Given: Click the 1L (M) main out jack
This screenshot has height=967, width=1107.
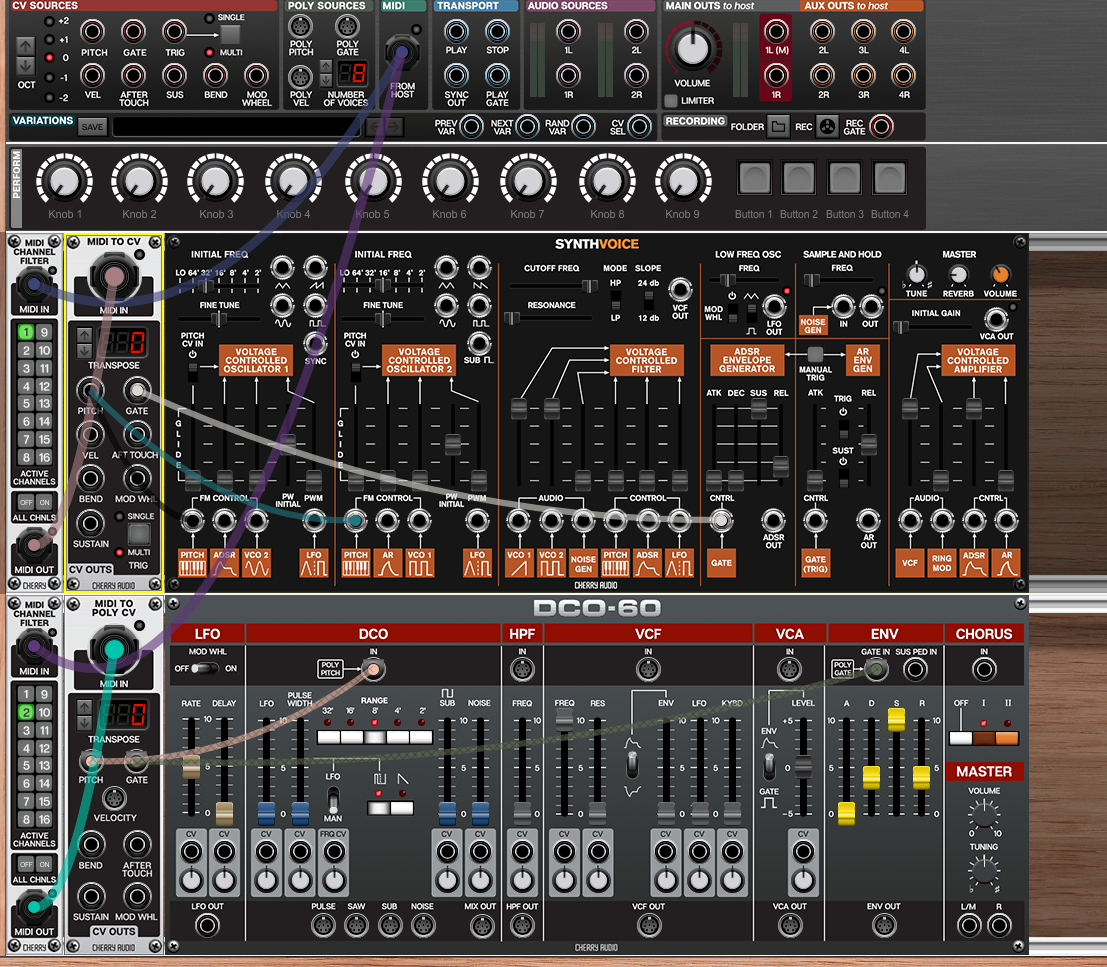Looking at the screenshot, I should 776,32.
